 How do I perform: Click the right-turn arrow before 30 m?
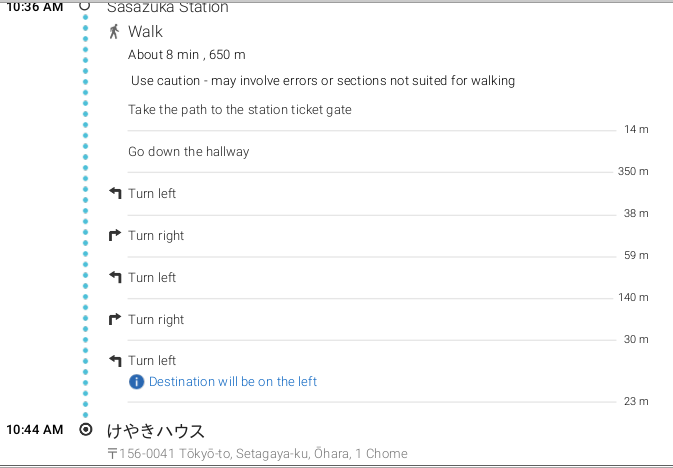(115, 320)
